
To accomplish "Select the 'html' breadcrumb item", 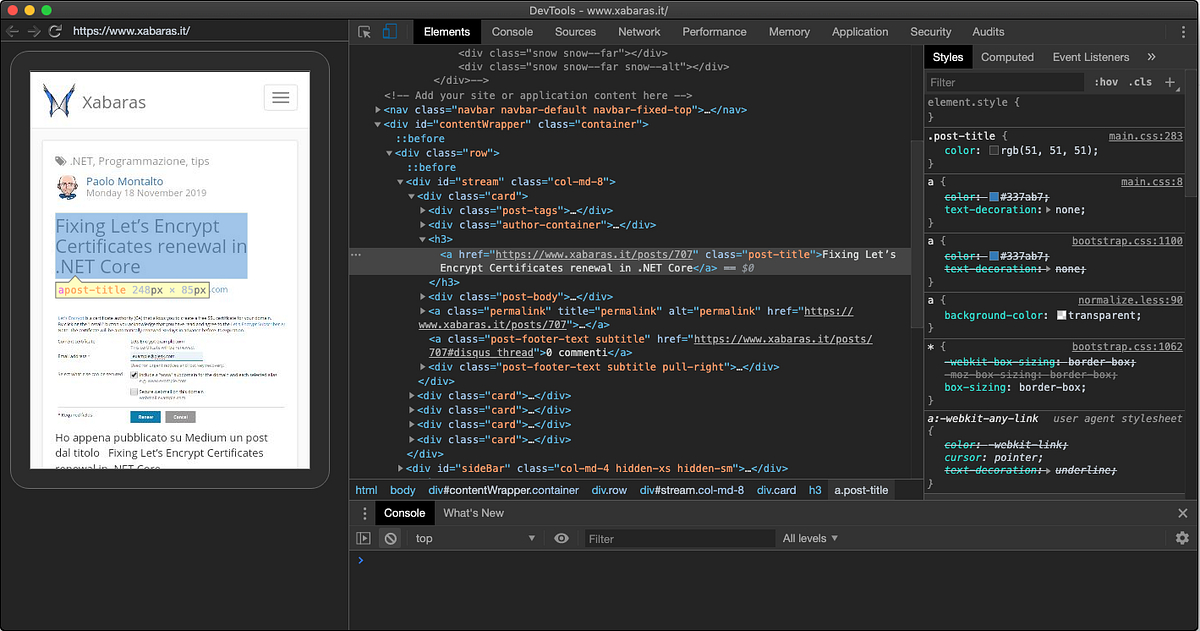I will click(x=367, y=490).
